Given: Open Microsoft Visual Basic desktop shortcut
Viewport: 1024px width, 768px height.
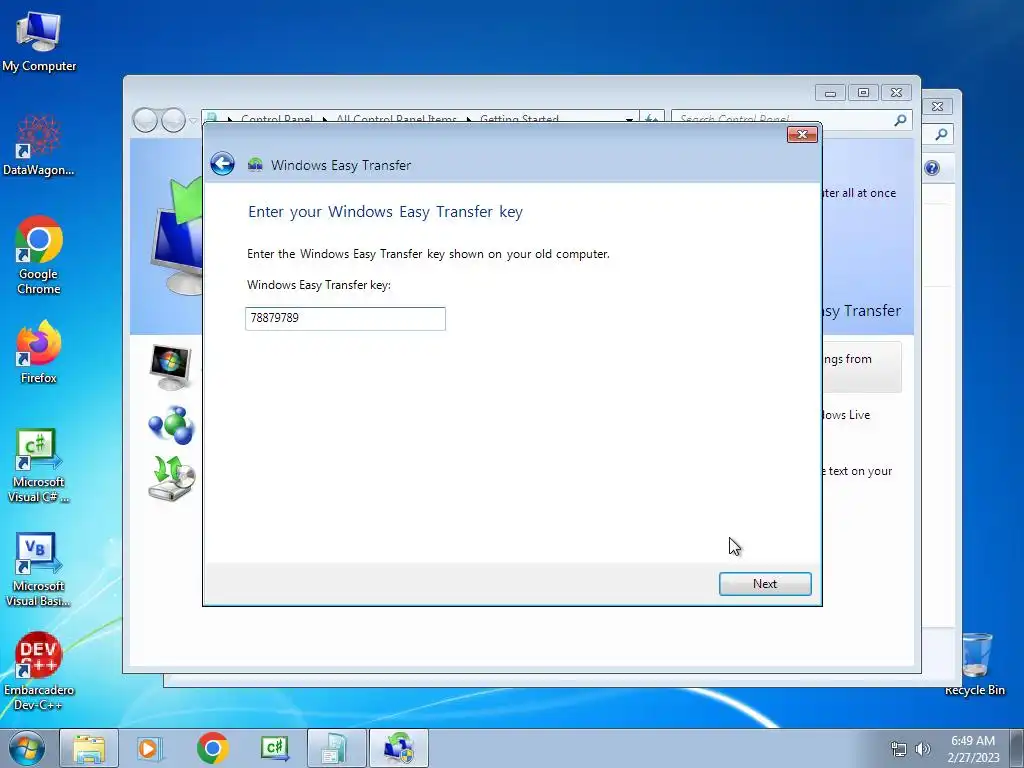Looking at the screenshot, I should pos(39,570).
